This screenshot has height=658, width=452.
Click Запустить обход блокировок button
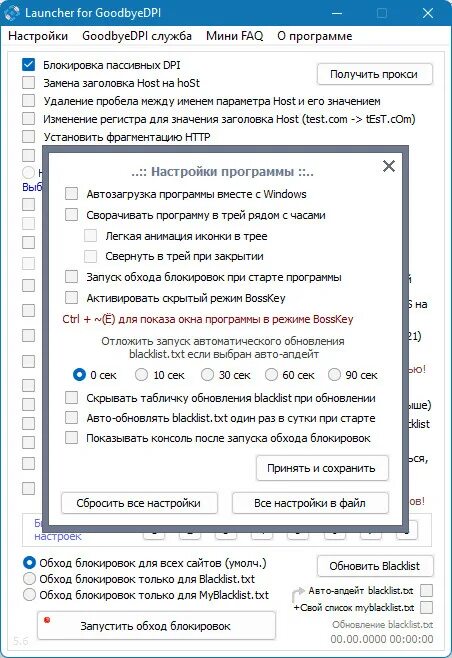click(156, 626)
